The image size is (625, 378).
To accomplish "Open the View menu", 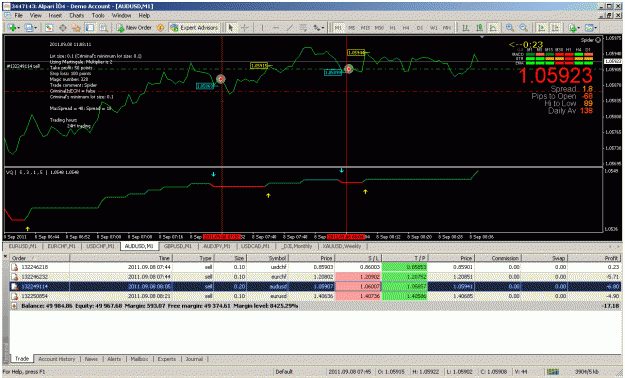I will coord(35,16).
